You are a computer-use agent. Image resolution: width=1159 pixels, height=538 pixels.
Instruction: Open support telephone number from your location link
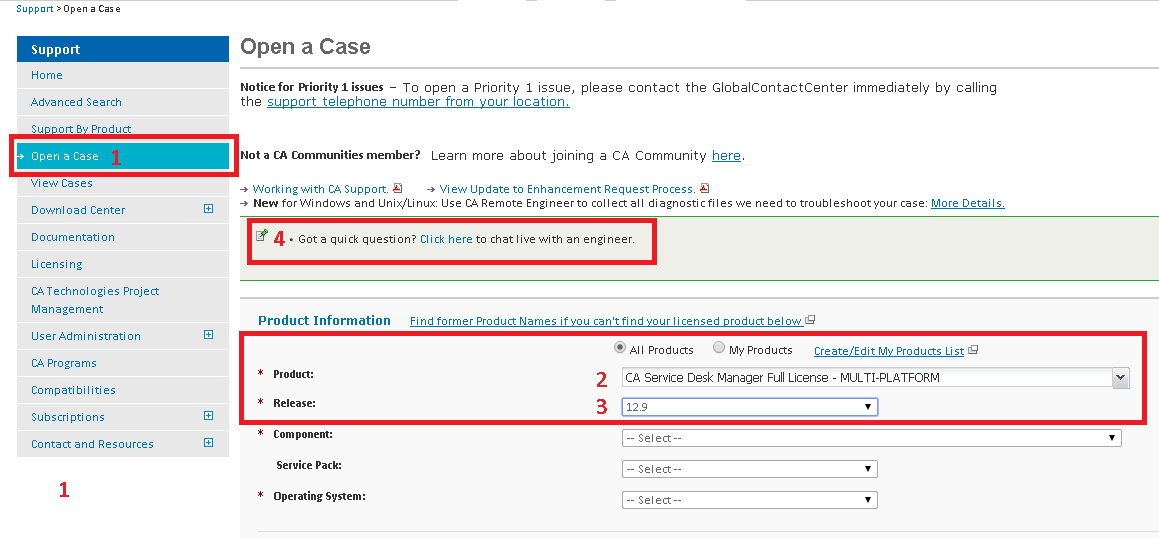[418, 102]
